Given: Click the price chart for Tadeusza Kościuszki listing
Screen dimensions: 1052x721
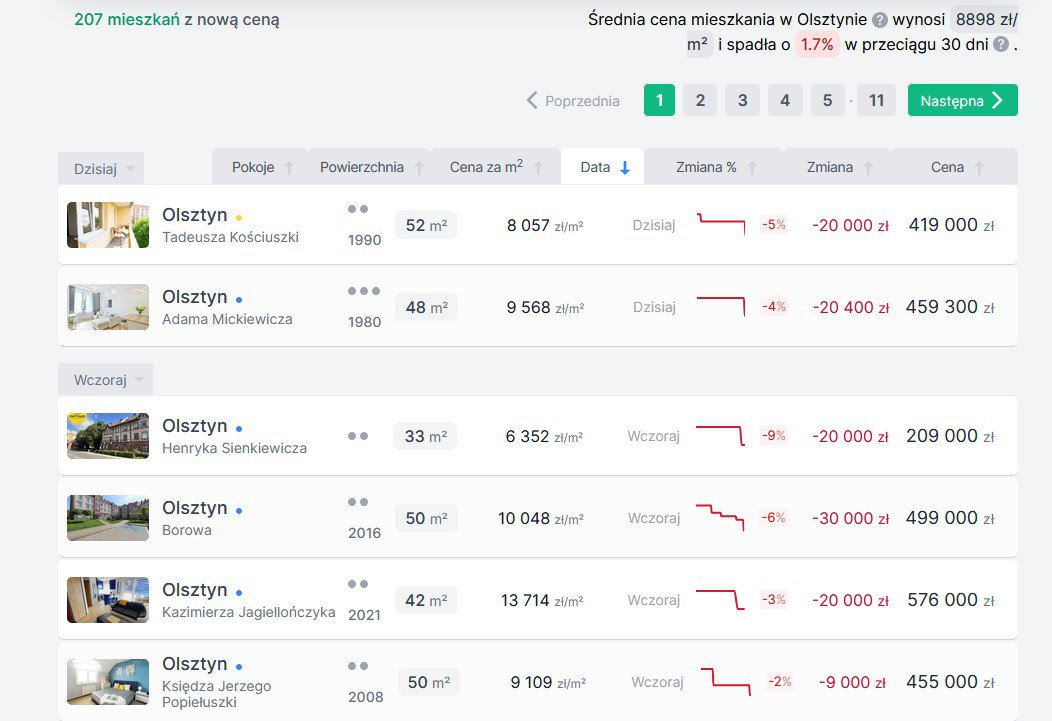Looking at the screenshot, I should pyautogui.click(x=721, y=224).
